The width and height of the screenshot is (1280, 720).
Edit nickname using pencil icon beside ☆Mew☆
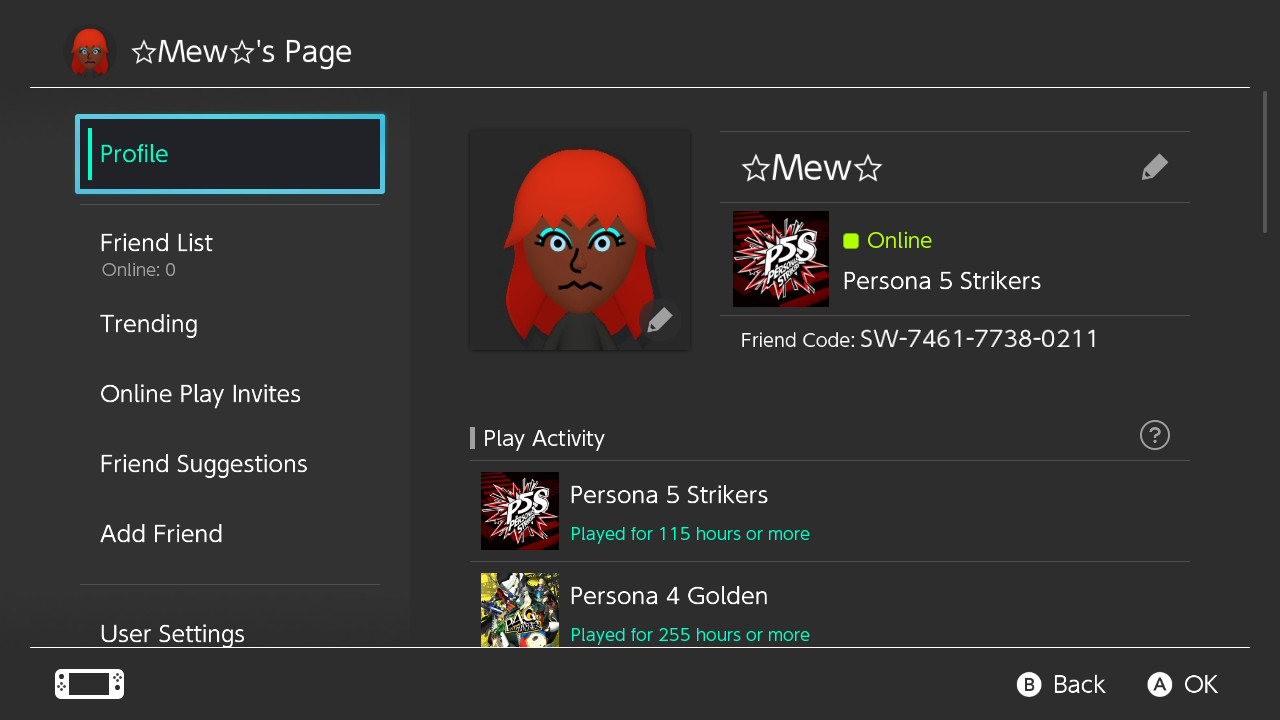1155,167
